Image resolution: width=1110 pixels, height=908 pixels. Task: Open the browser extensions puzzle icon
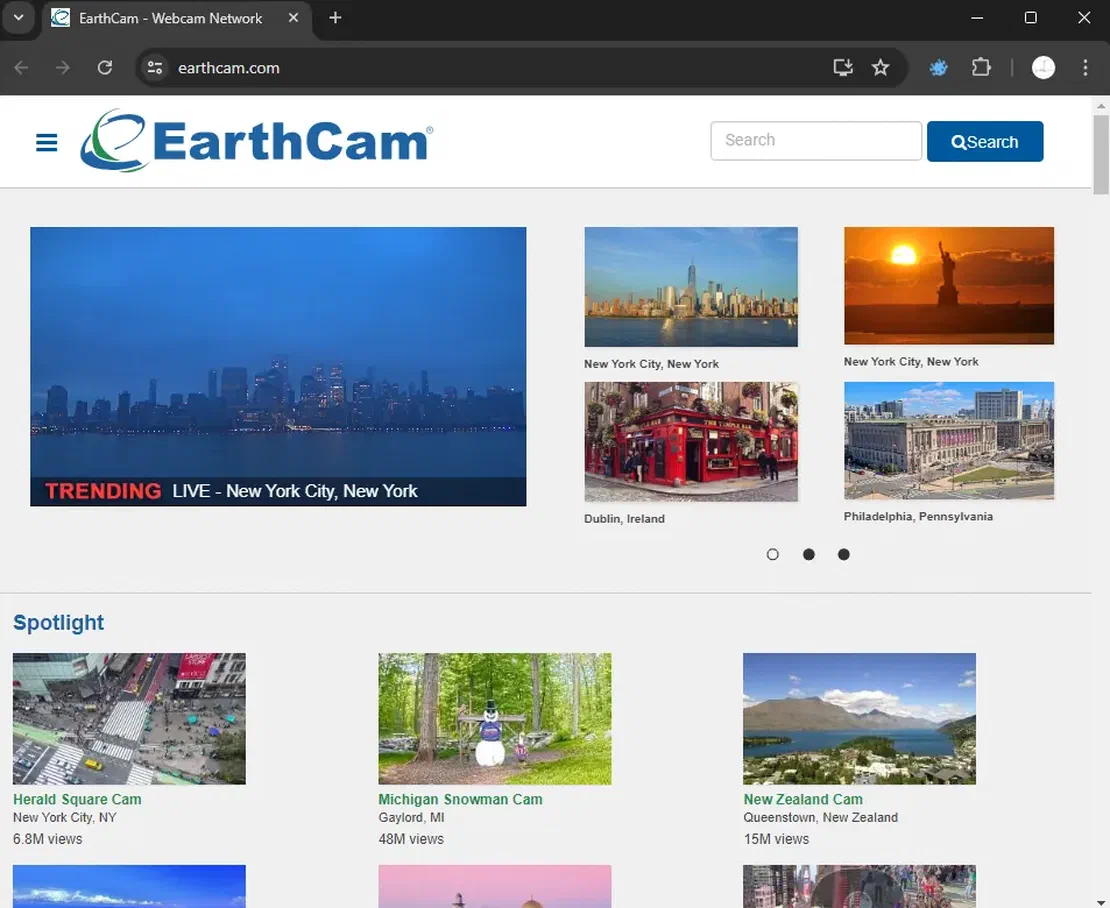pyautogui.click(x=981, y=67)
